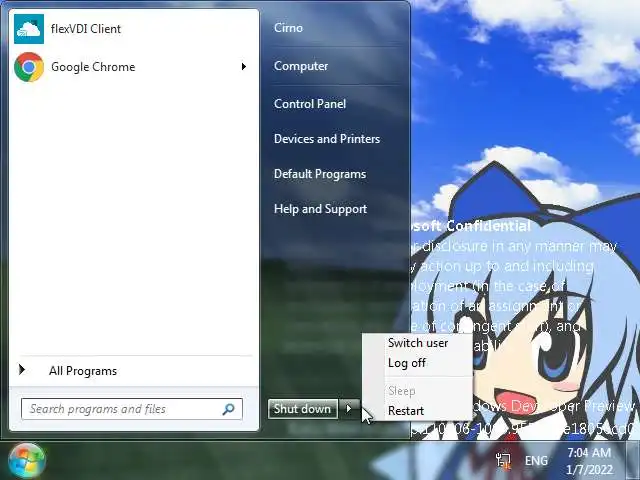Toggle the shut down options arrow
Viewport: 640px width, 480px height.
point(349,409)
